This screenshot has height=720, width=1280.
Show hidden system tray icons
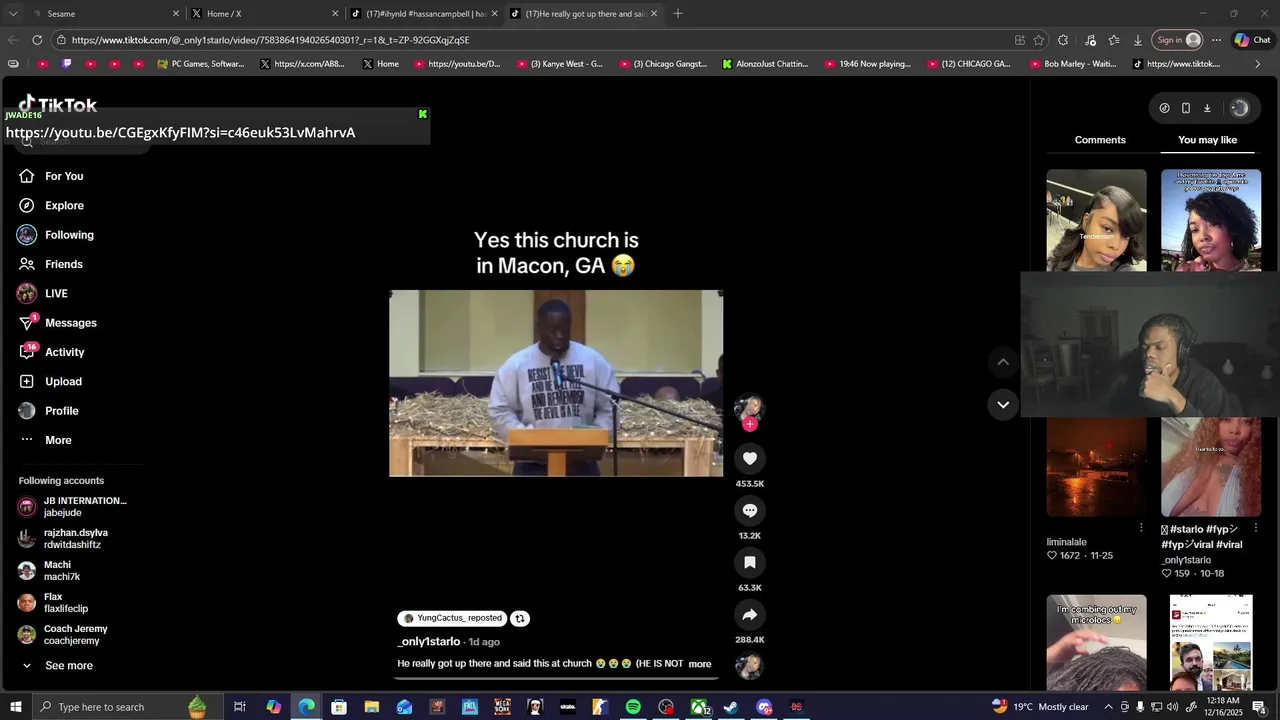1108,707
